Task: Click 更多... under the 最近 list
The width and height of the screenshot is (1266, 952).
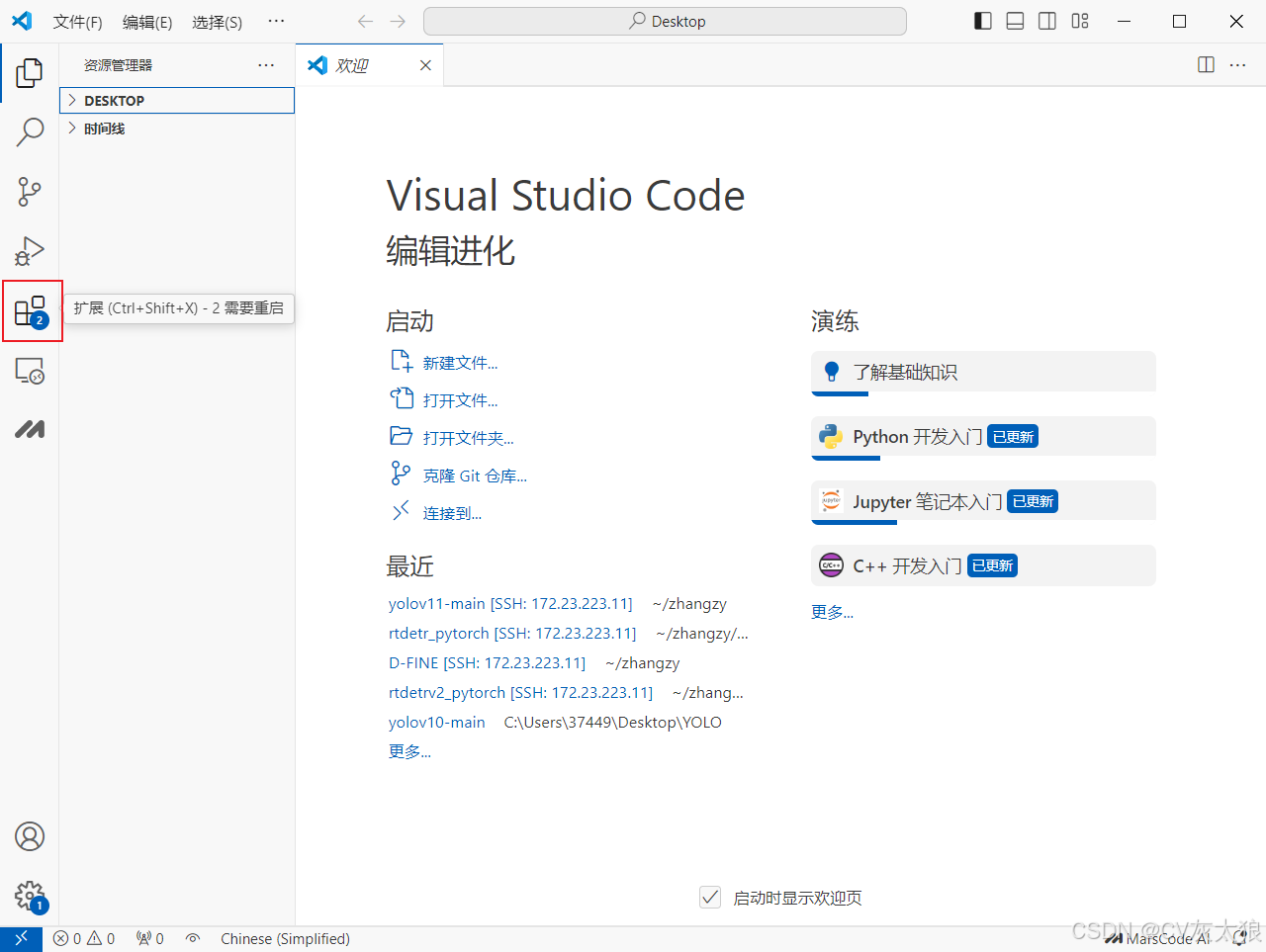Action: click(x=409, y=751)
